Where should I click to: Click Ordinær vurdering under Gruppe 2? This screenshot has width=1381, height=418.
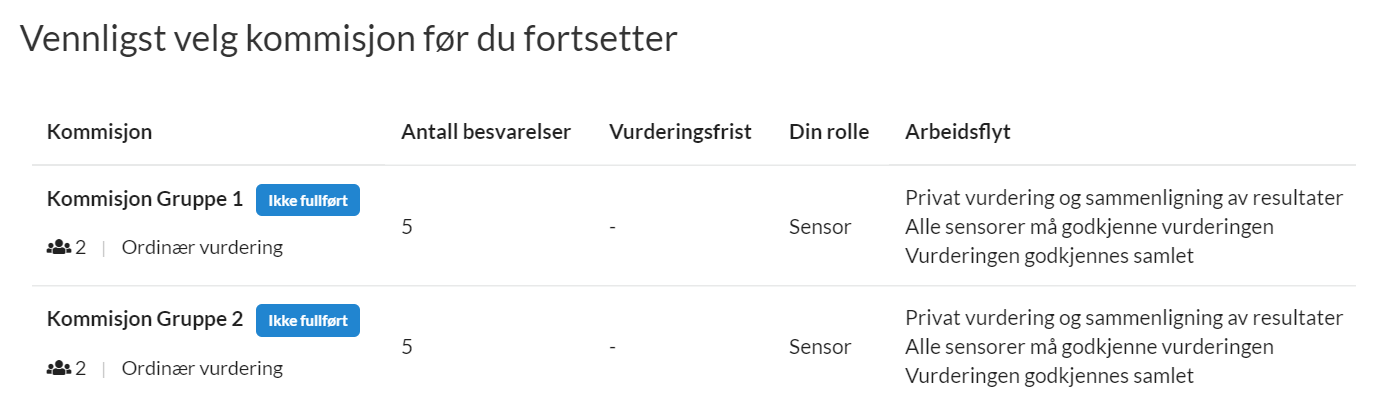(x=202, y=369)
